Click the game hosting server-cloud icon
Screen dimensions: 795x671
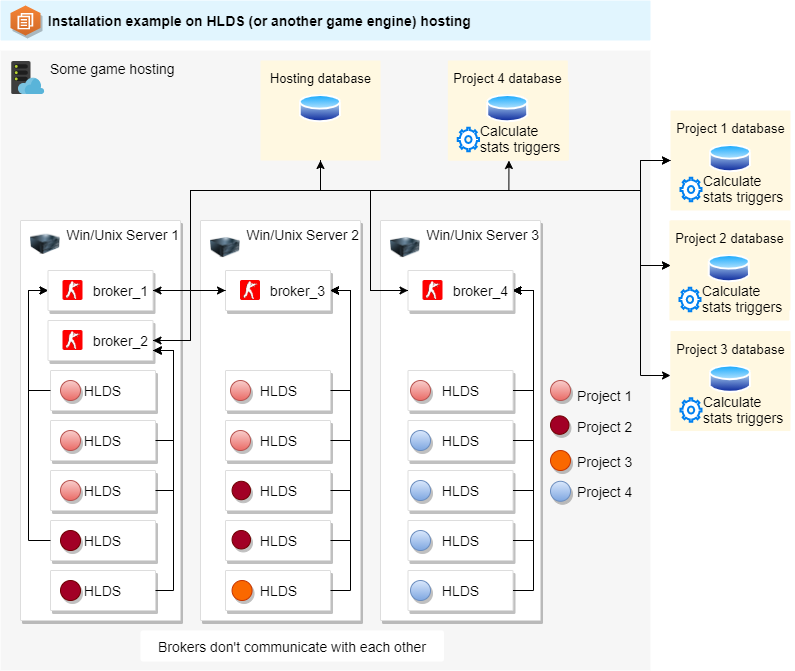coord(27,78)
